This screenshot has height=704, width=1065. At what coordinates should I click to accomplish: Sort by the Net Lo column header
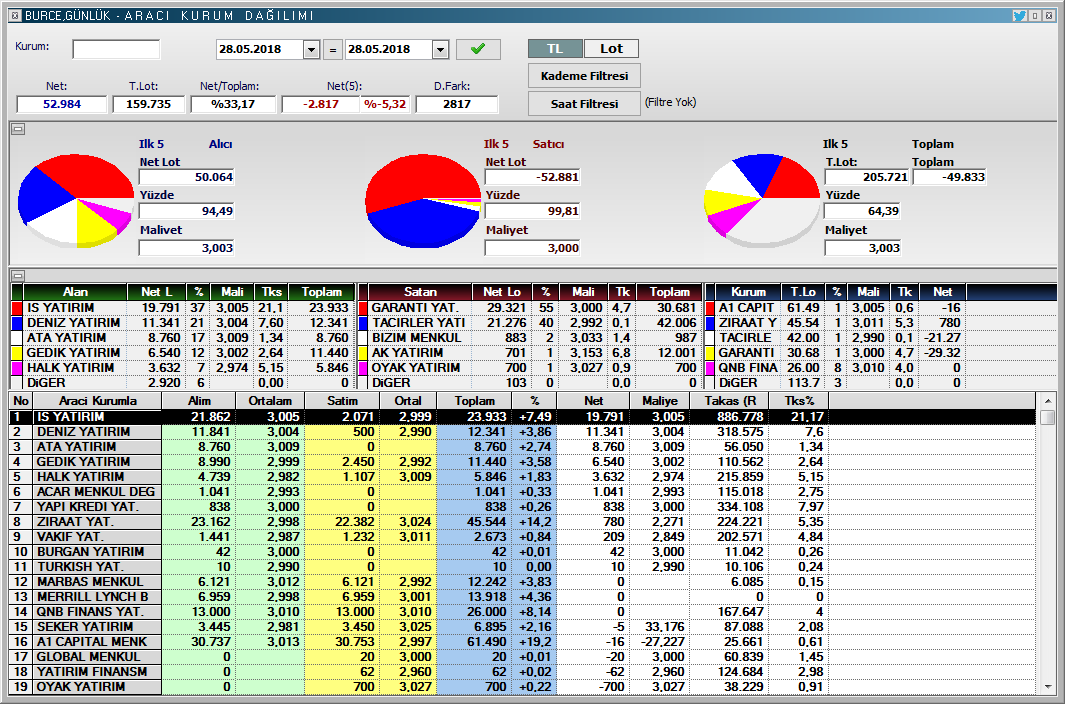point(502,292)
